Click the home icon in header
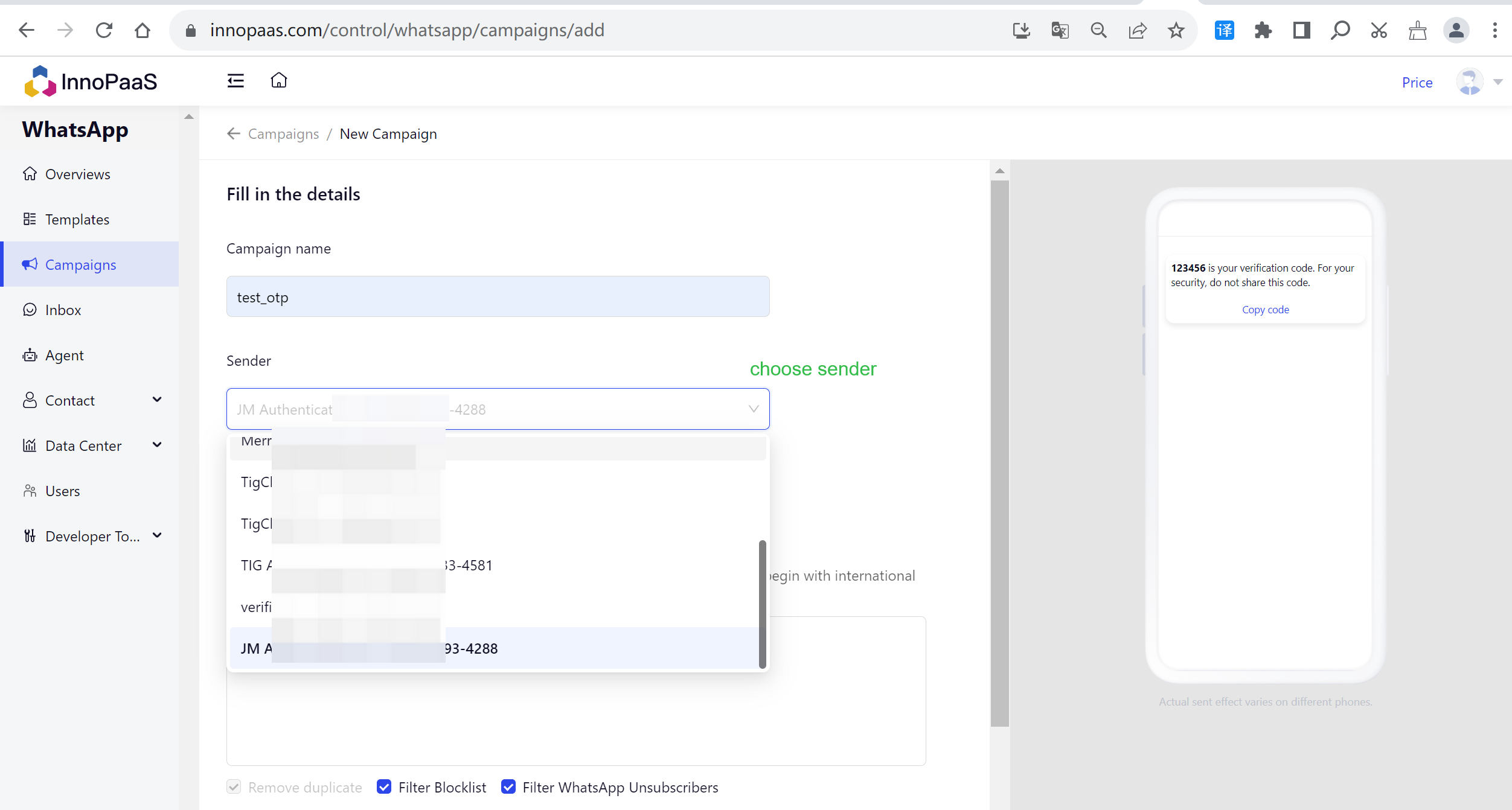This screenshot has width=1512, height=810. 278,80
